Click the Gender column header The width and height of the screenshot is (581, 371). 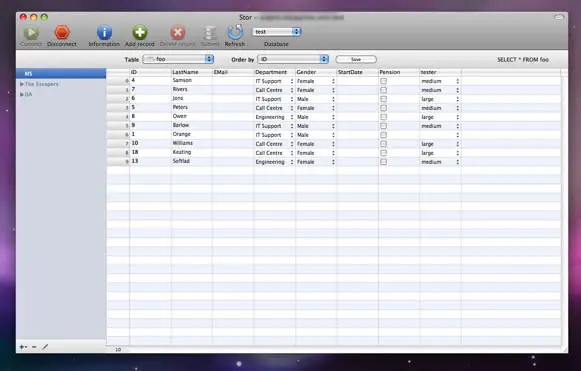pos(316,72)
